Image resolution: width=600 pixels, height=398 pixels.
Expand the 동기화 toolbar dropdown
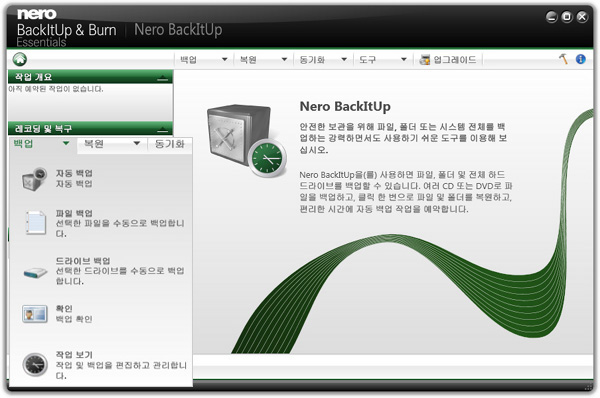coord(323,60)
